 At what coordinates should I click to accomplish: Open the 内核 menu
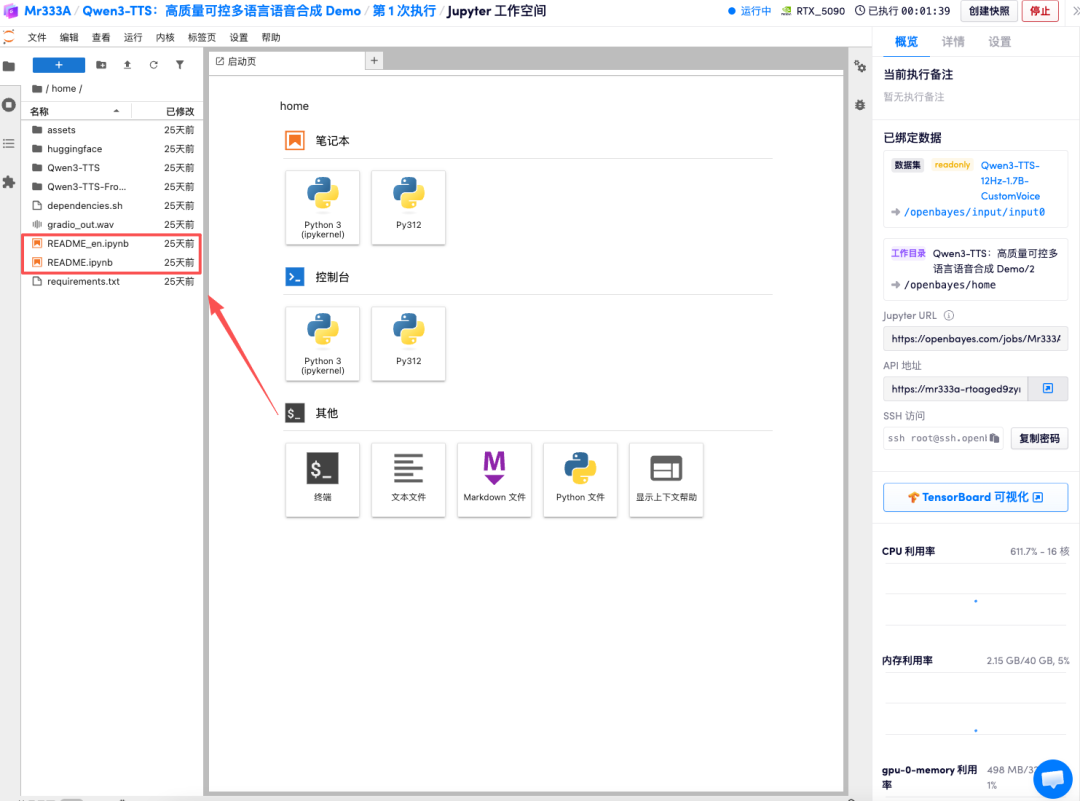point(165,37)
